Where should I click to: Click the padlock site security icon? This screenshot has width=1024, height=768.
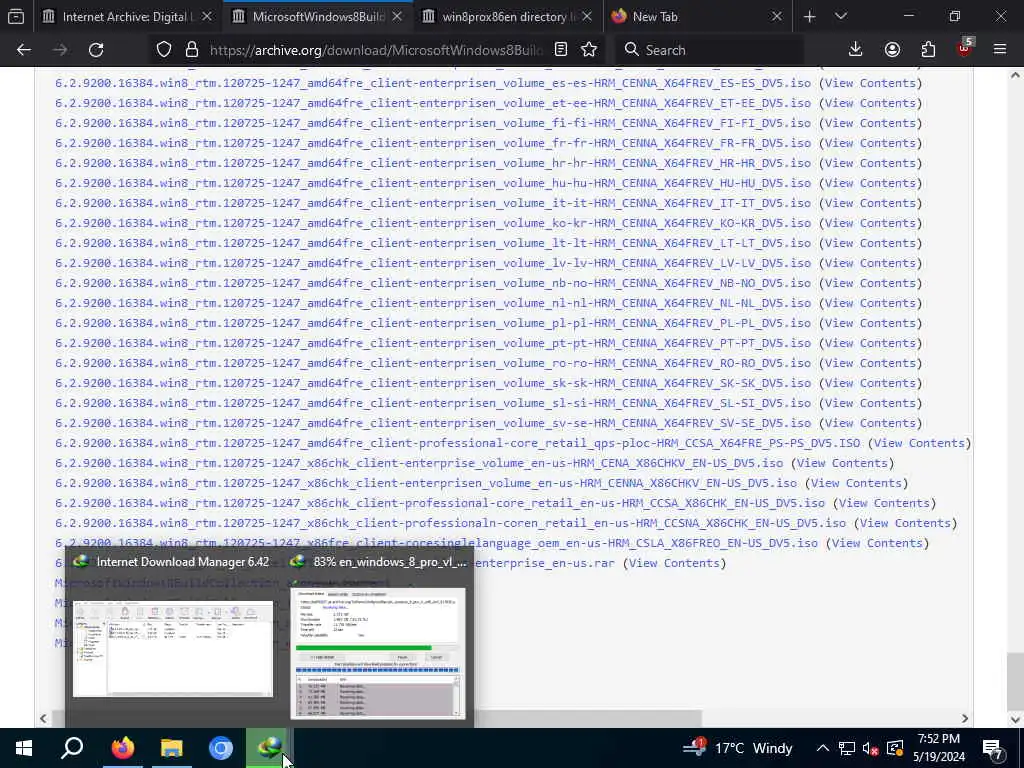coord(191,50)
